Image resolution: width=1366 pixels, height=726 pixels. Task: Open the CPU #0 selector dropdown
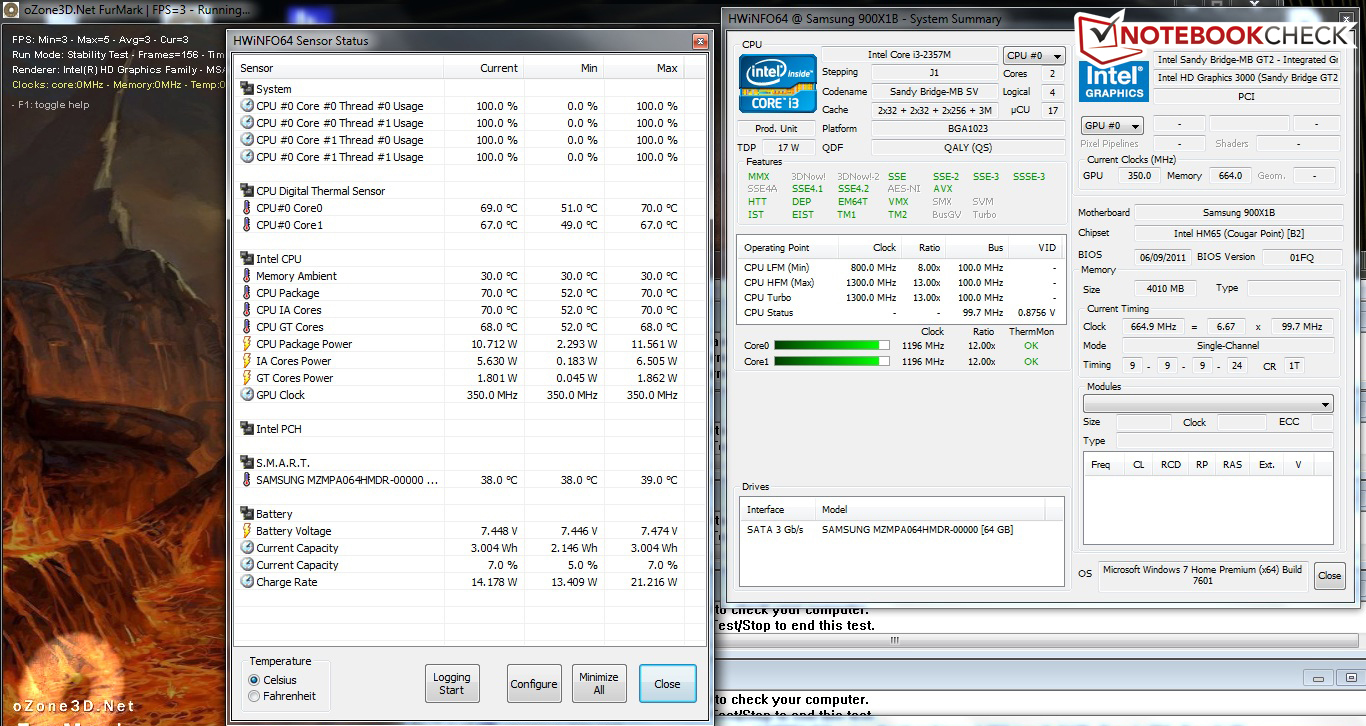1034,56
